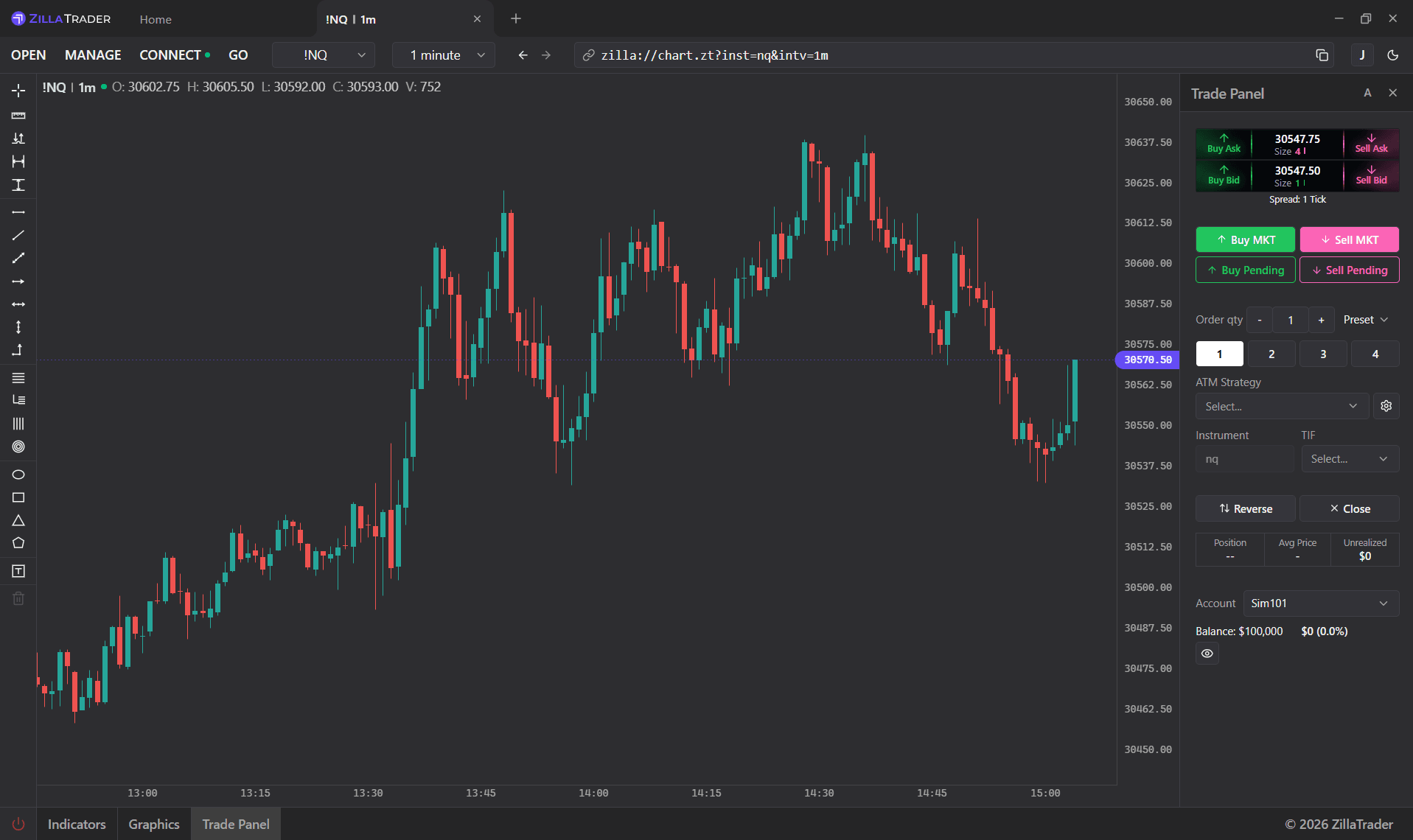
Task: Click Buy Ask in the price ladder
Action: pyautogui.click(x=1224, y=144)
